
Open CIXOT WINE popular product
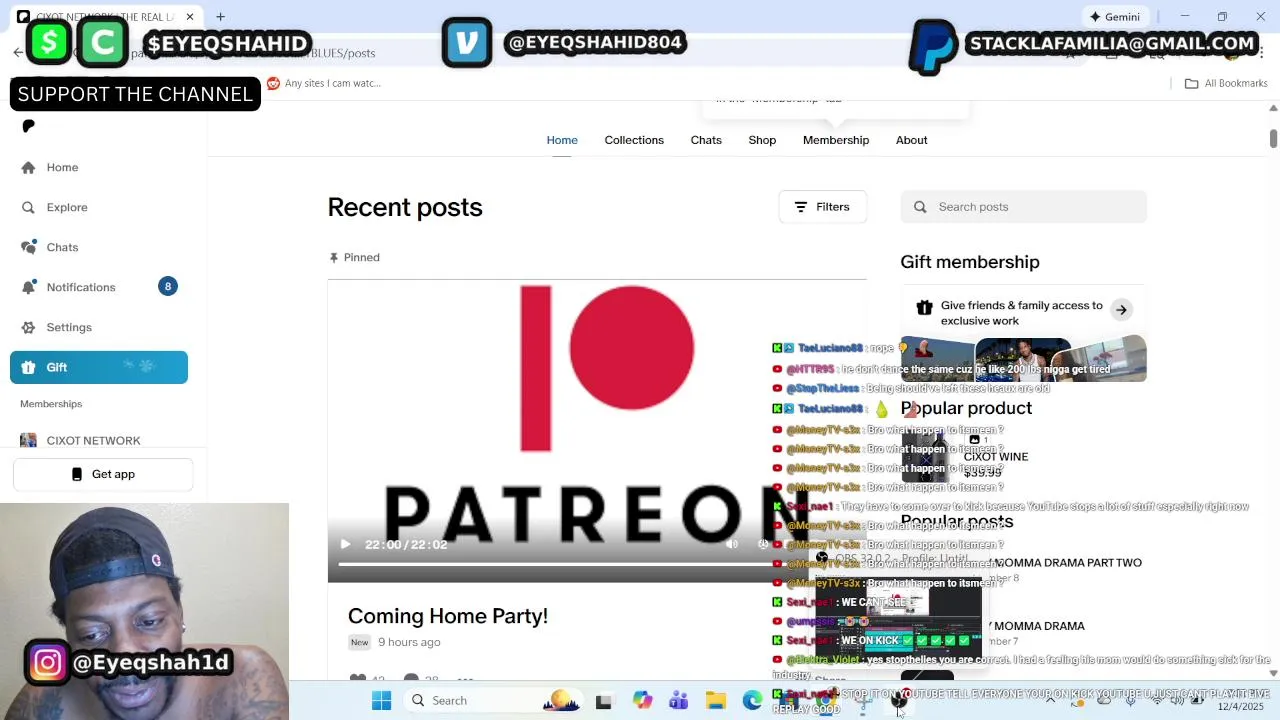point(995,457)
